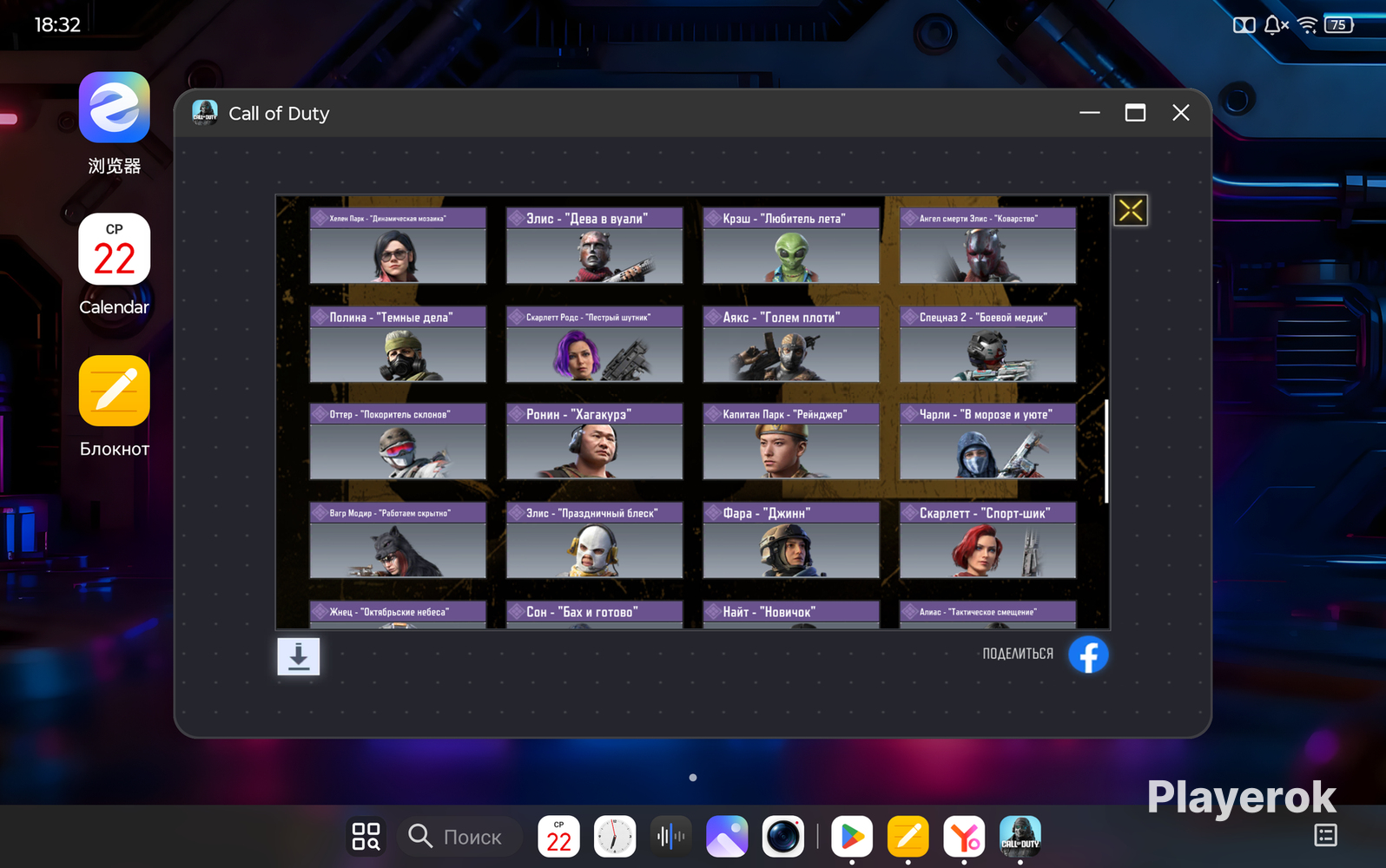Tap the Wi-Fi status bar icon
Image resolution: width=1386 pixels, height=868 pixels.
pos(1307,25)
